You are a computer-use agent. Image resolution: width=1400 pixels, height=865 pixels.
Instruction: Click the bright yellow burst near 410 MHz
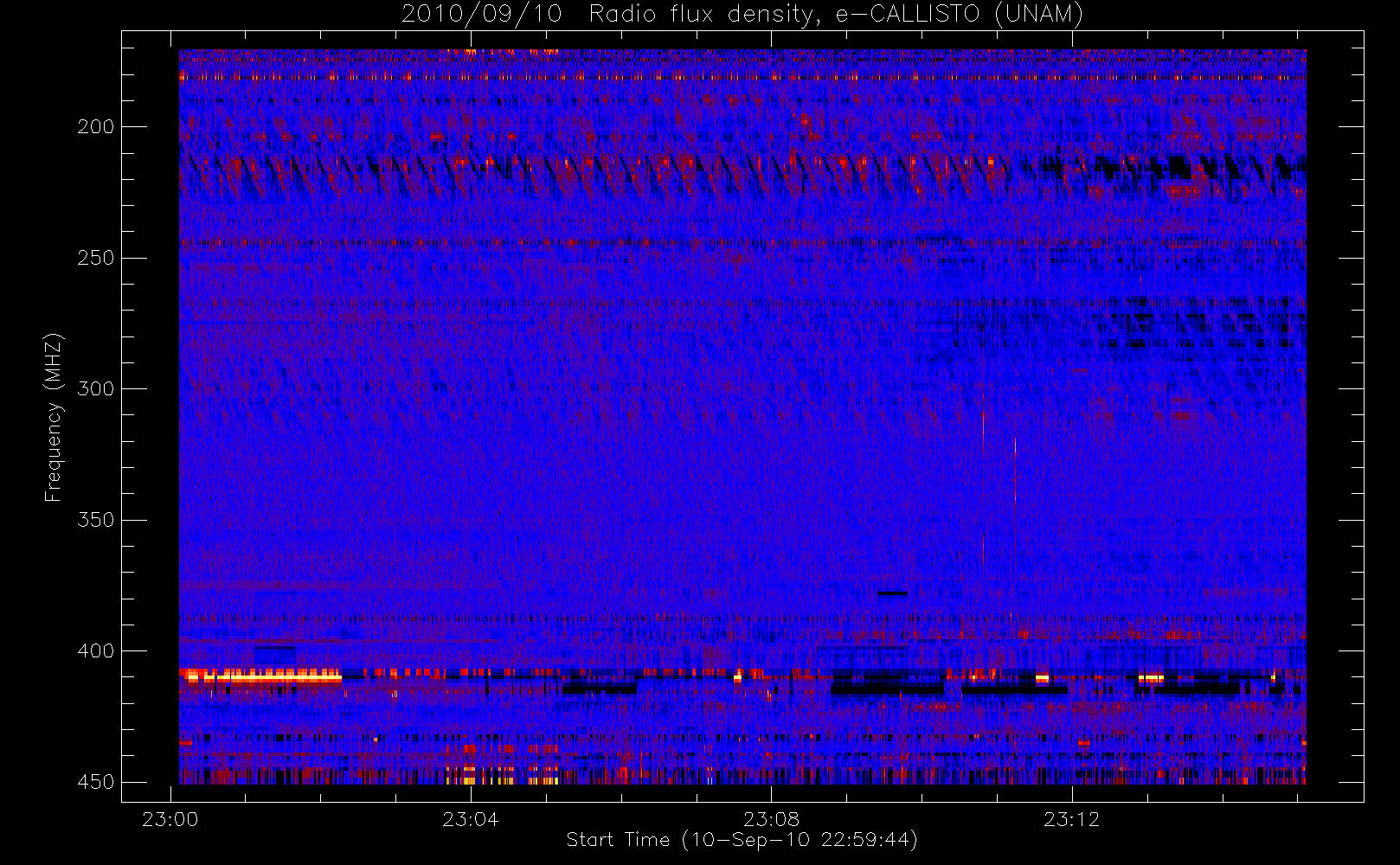pyautogui.click(x=261, y=676)
